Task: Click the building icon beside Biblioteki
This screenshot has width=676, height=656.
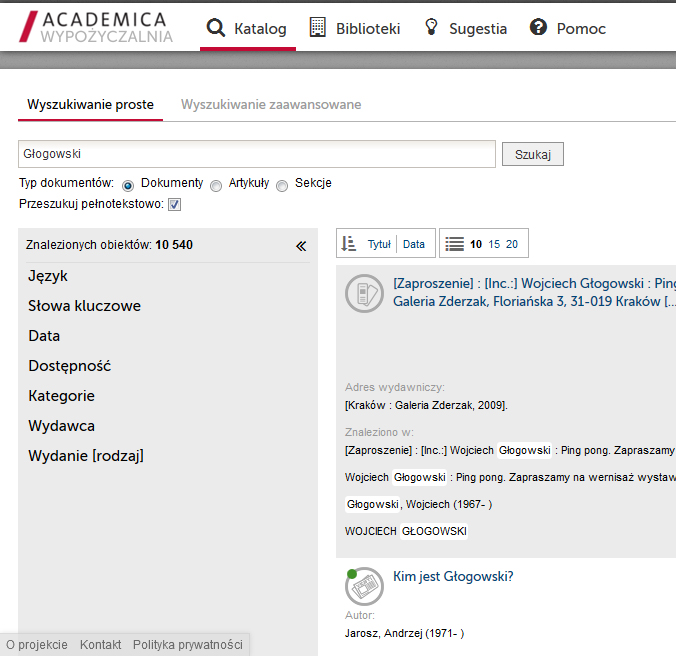Action: click(318, 28)
